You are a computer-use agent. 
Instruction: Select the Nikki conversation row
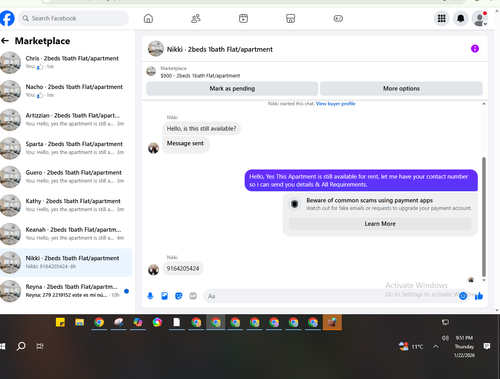click(66, 262)
